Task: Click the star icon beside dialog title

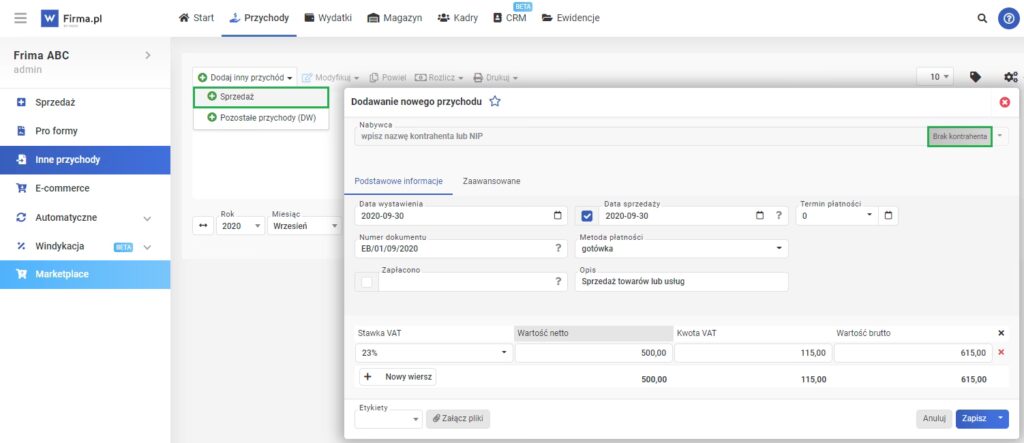Action: pyautogui.click(x=495, y=102)
